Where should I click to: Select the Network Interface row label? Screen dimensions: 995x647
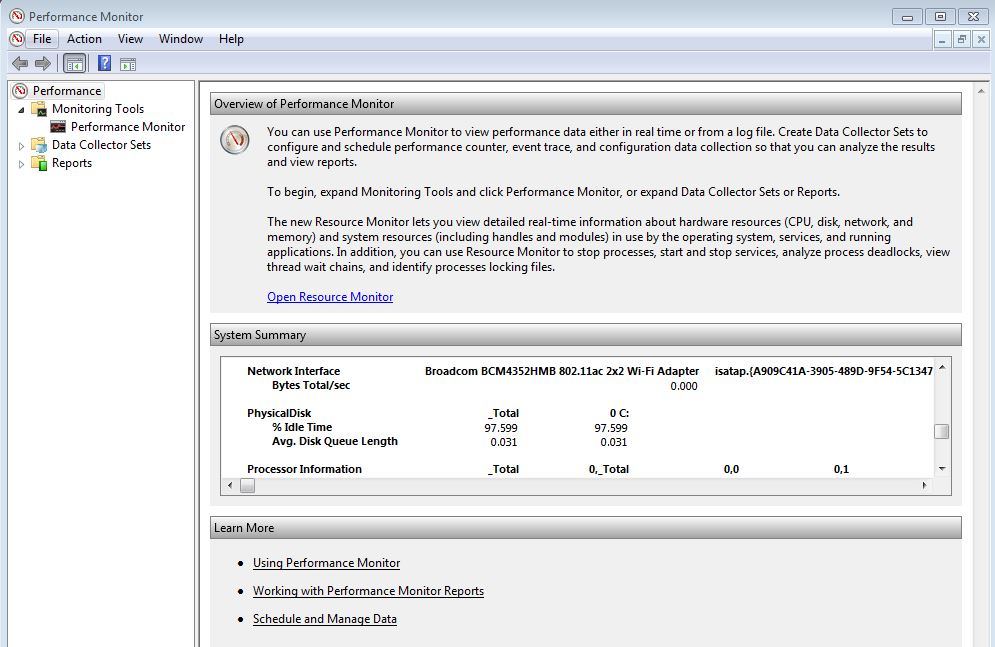[x=294, y=371]
